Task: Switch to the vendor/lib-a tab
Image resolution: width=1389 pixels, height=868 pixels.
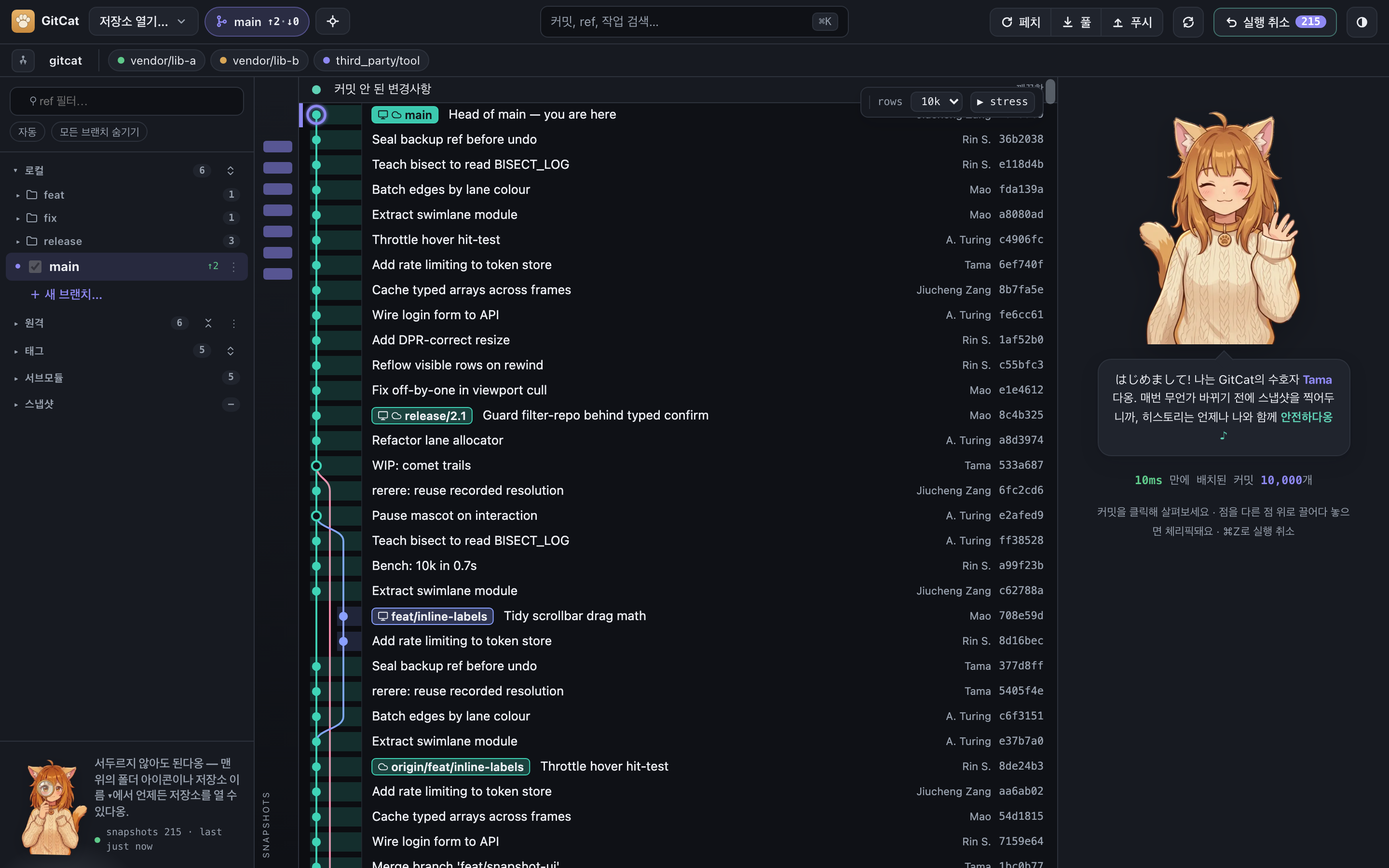Action: pyautogui.click(x=157, y=60)
